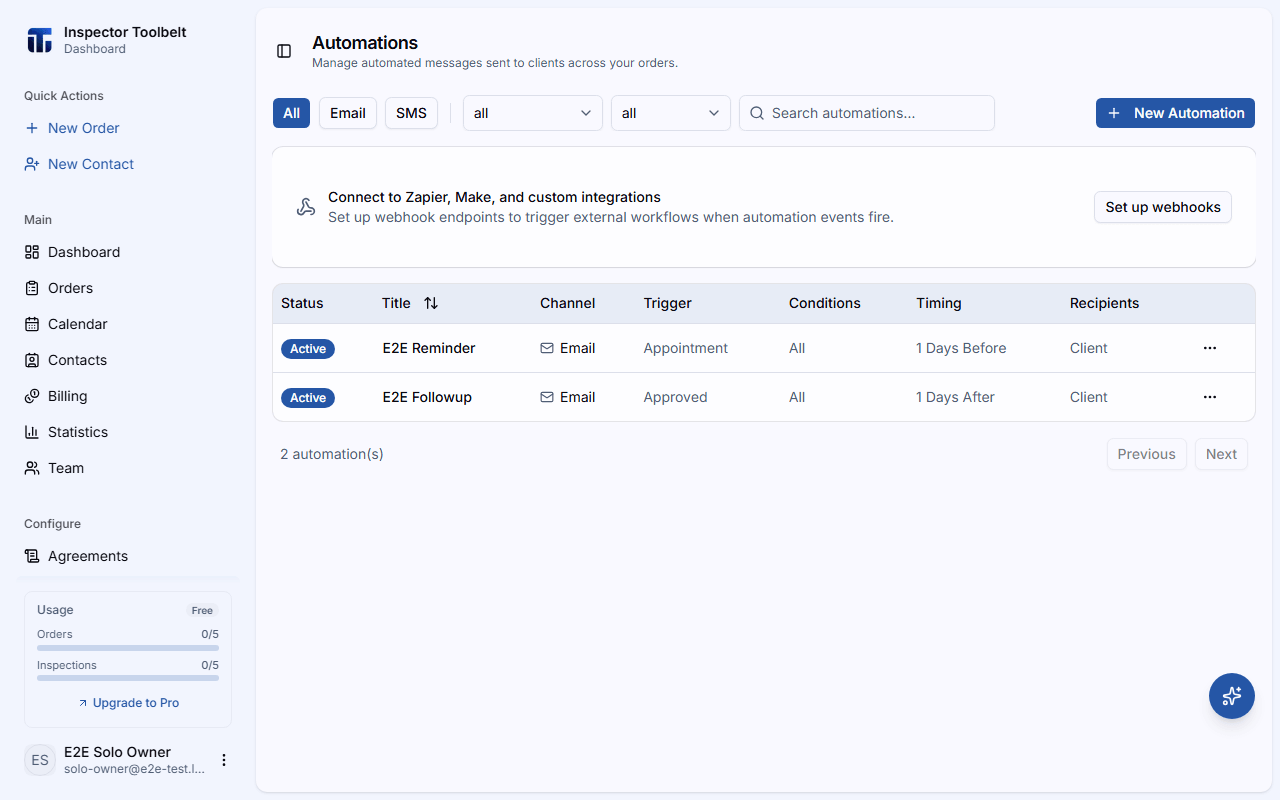Toggle the sidebar panel icon

coord(284,51)
